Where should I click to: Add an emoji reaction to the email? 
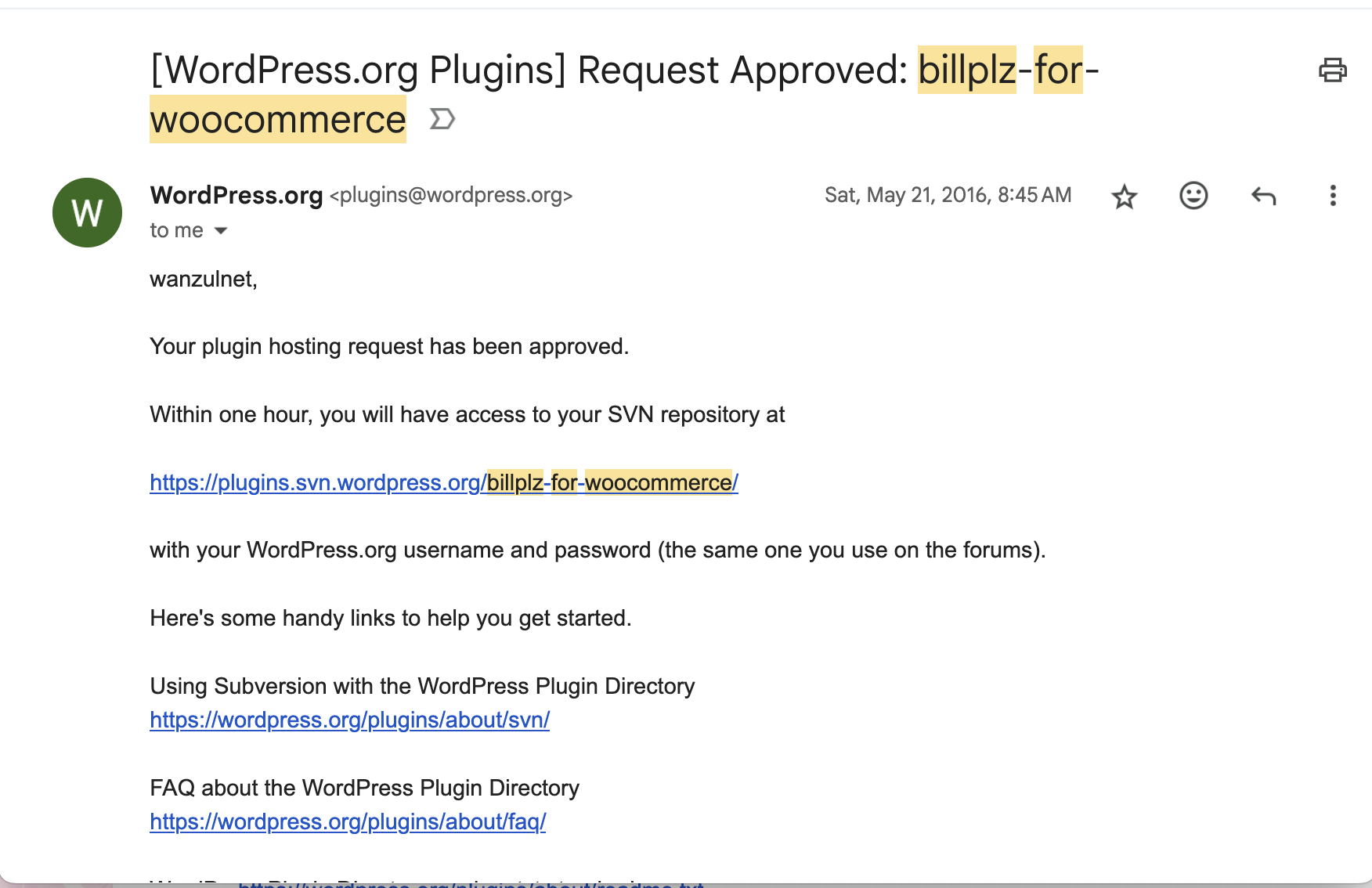tap(1193, 195)
